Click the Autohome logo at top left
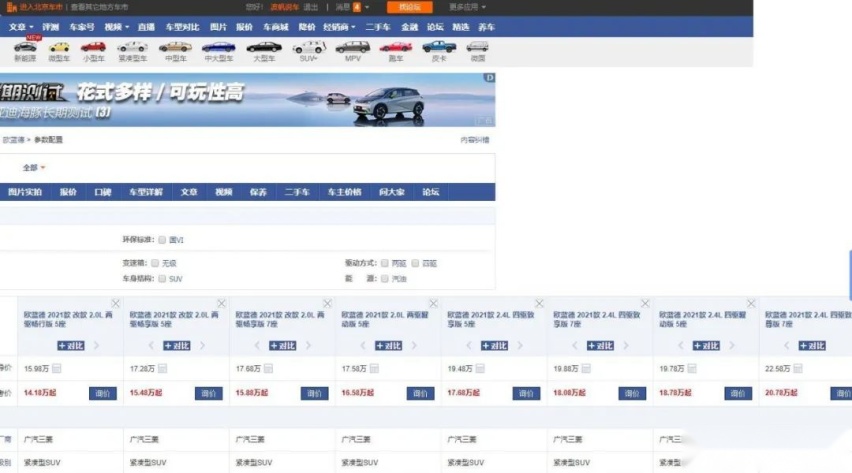This screenshot has height=473, width=852. [11, 7]
